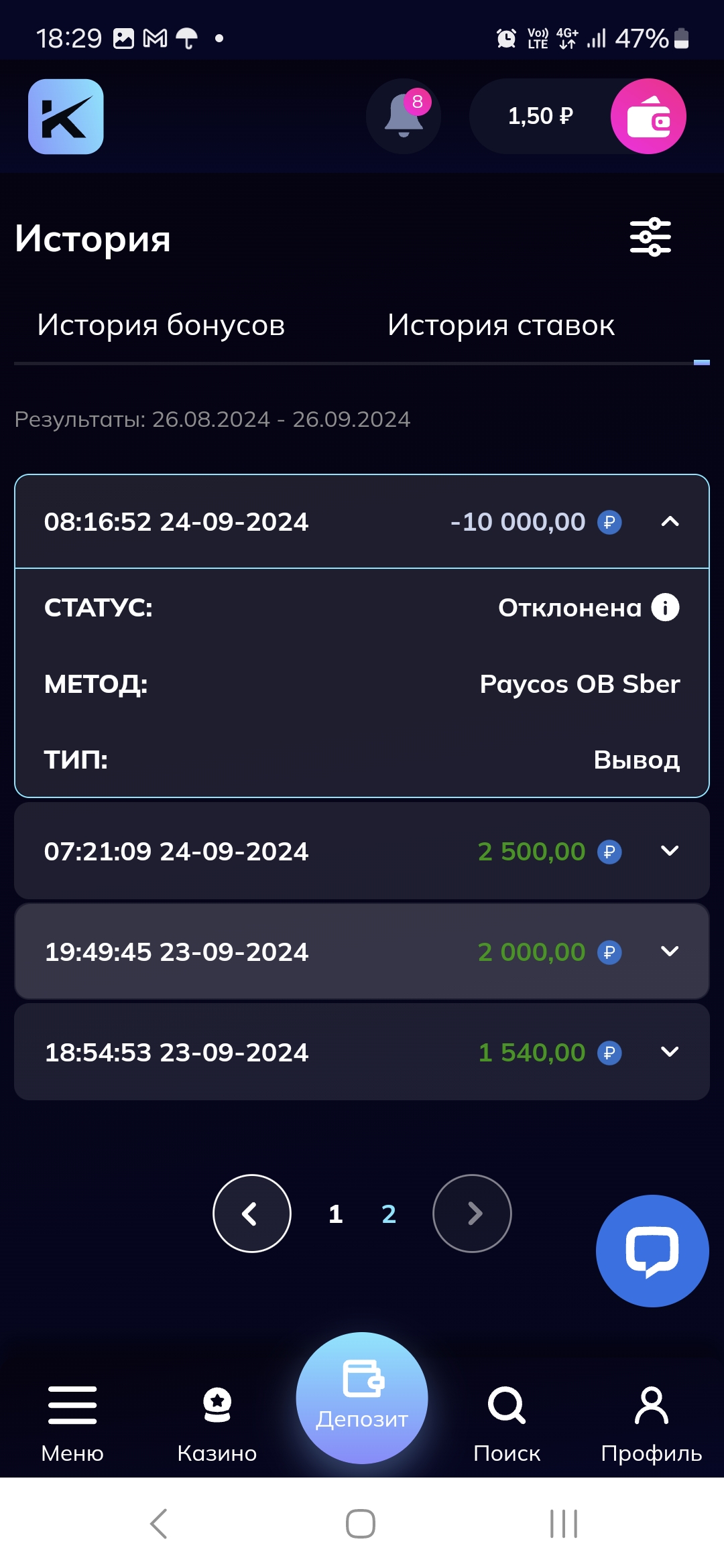Expand the 2 500,00 transaction row
The width and height of the screenshot is (724, 1568).
pyautogui.click(x=670, y=851)
